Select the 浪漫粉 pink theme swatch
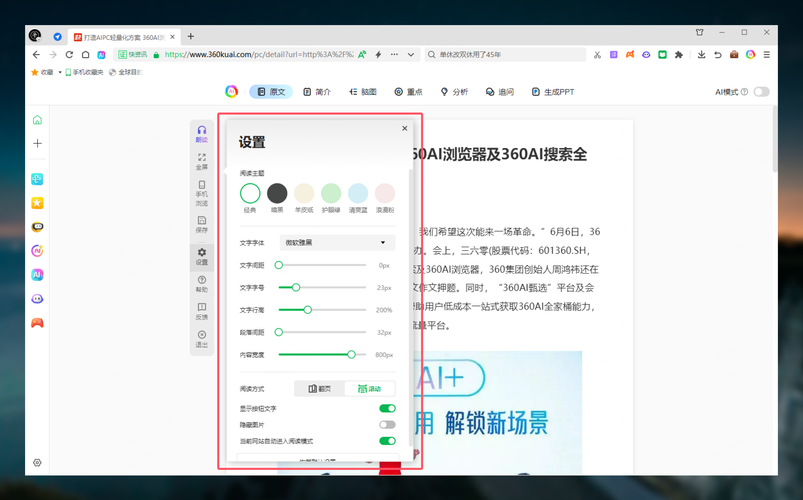This screenshot has width=803, height=500. [385, 194]
